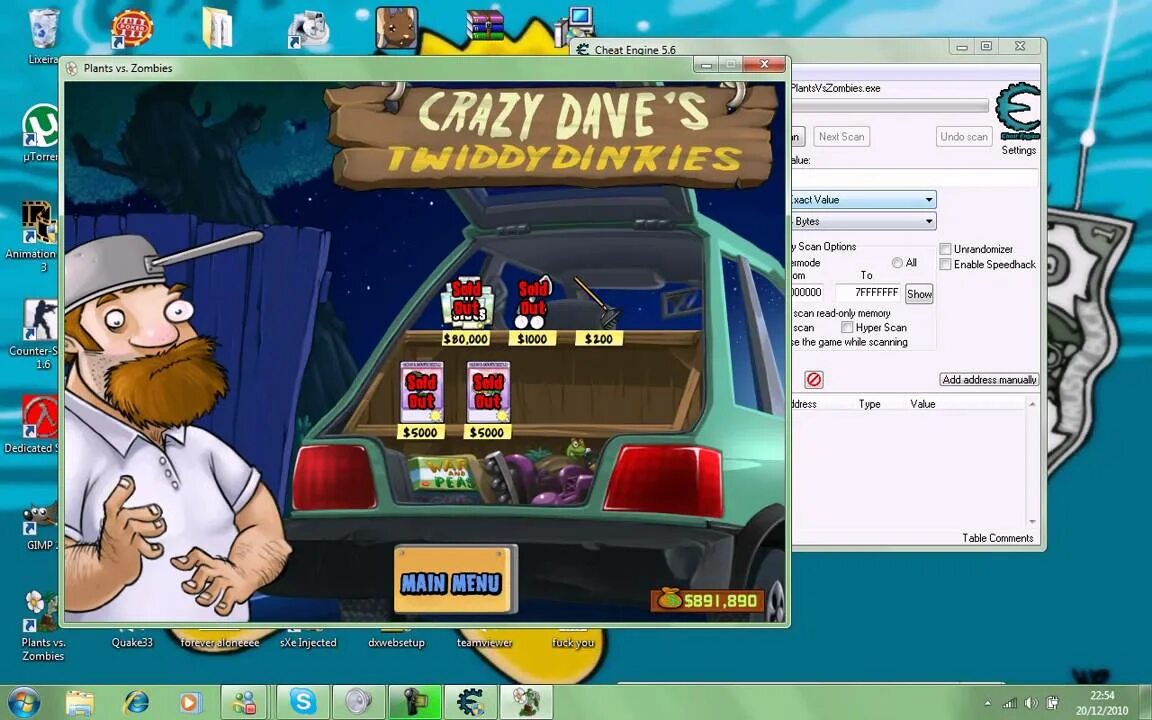Image resolution: width=1152 pixels, height=720 pixels.
Task: Open the Quake33 desktop item
Action: pyautogui.click(x=132, y=642)
